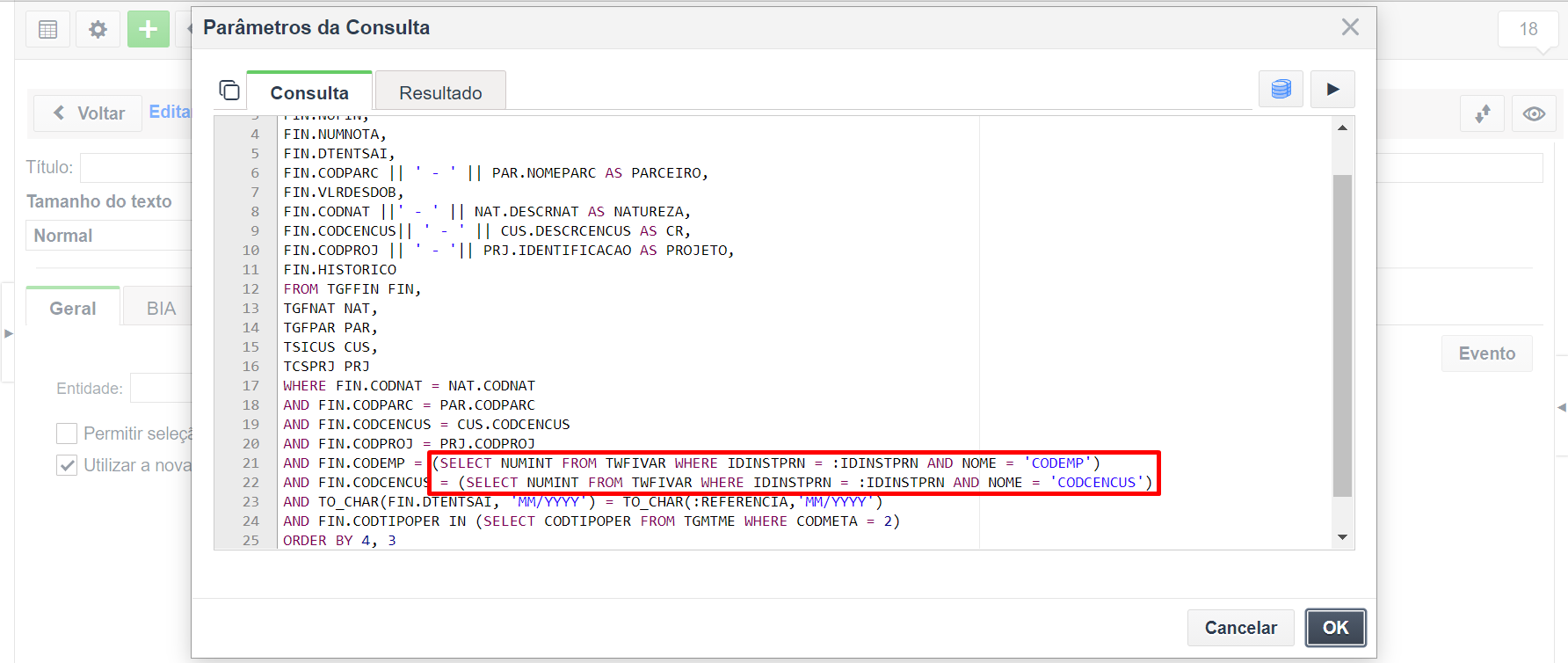Click 'CODCENCUS' string on line 22
This screenshot has width=1568, height=663.
tap(1096, 483)
